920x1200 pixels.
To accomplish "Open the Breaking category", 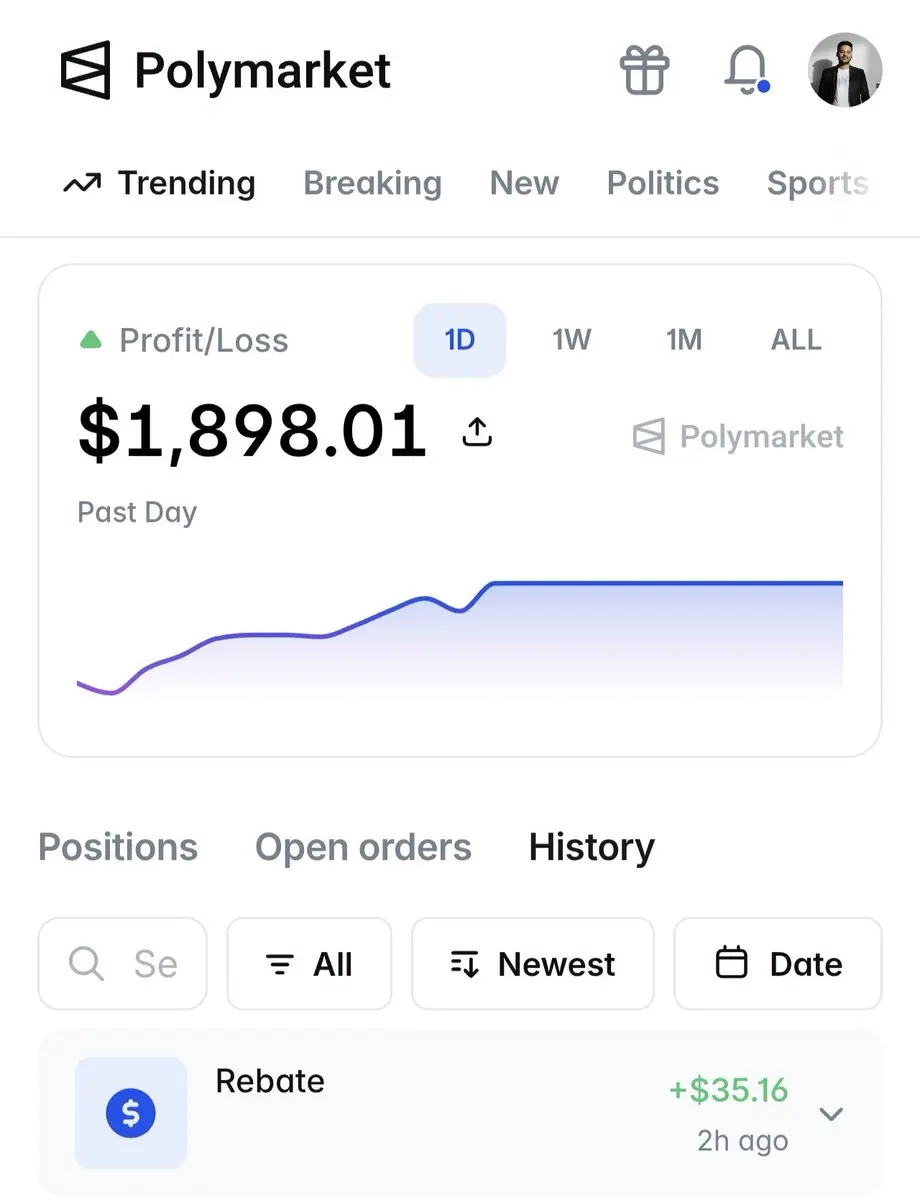I will (372, 183).
